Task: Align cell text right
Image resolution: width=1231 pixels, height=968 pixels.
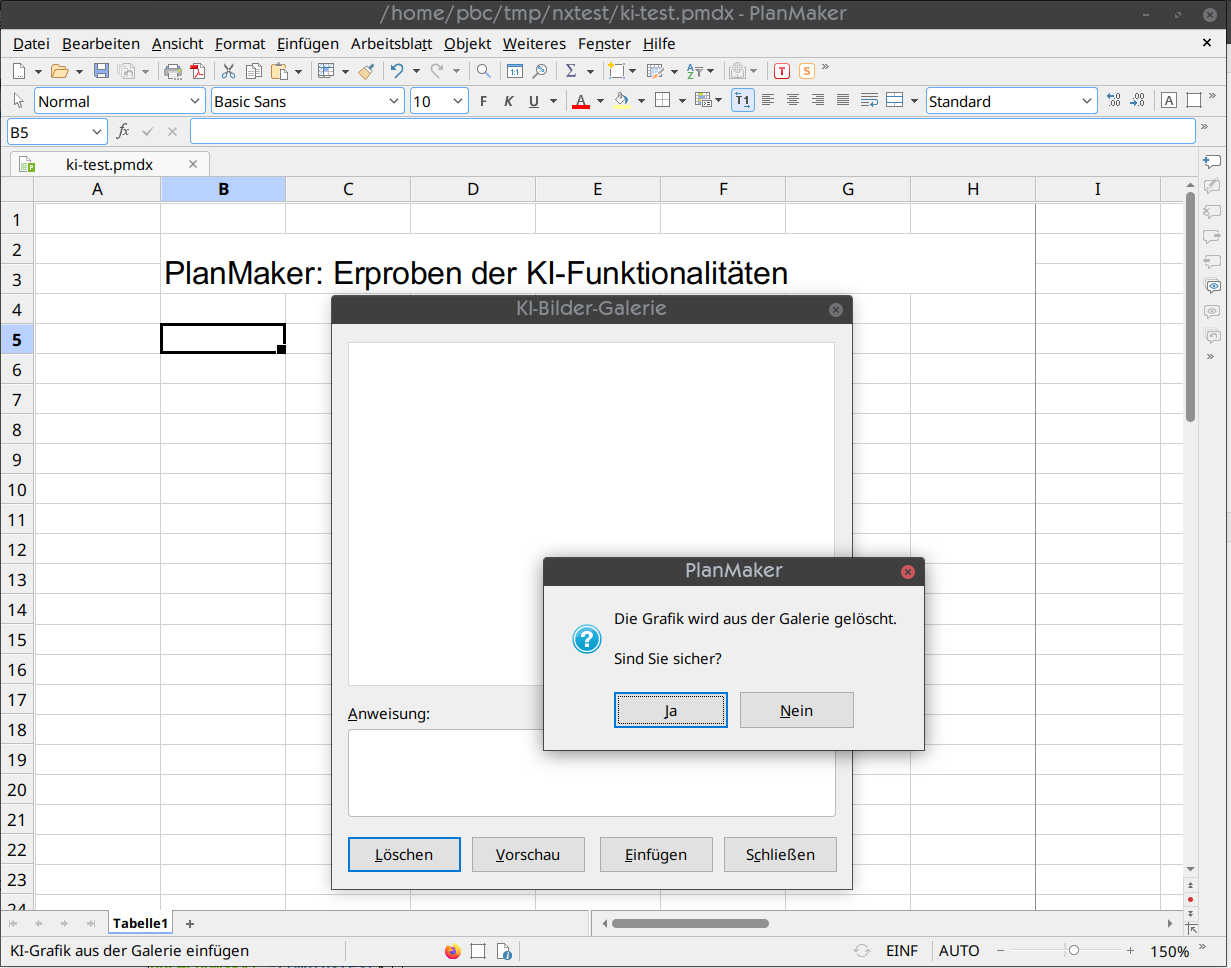Action: 818,100
